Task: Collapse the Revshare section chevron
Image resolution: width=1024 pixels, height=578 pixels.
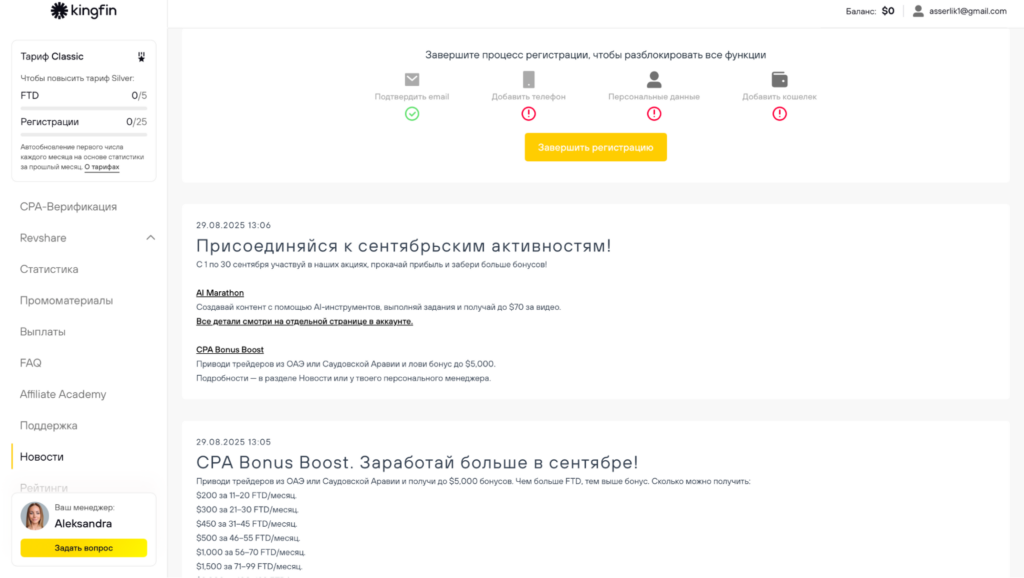Action: tap(150, 238)
